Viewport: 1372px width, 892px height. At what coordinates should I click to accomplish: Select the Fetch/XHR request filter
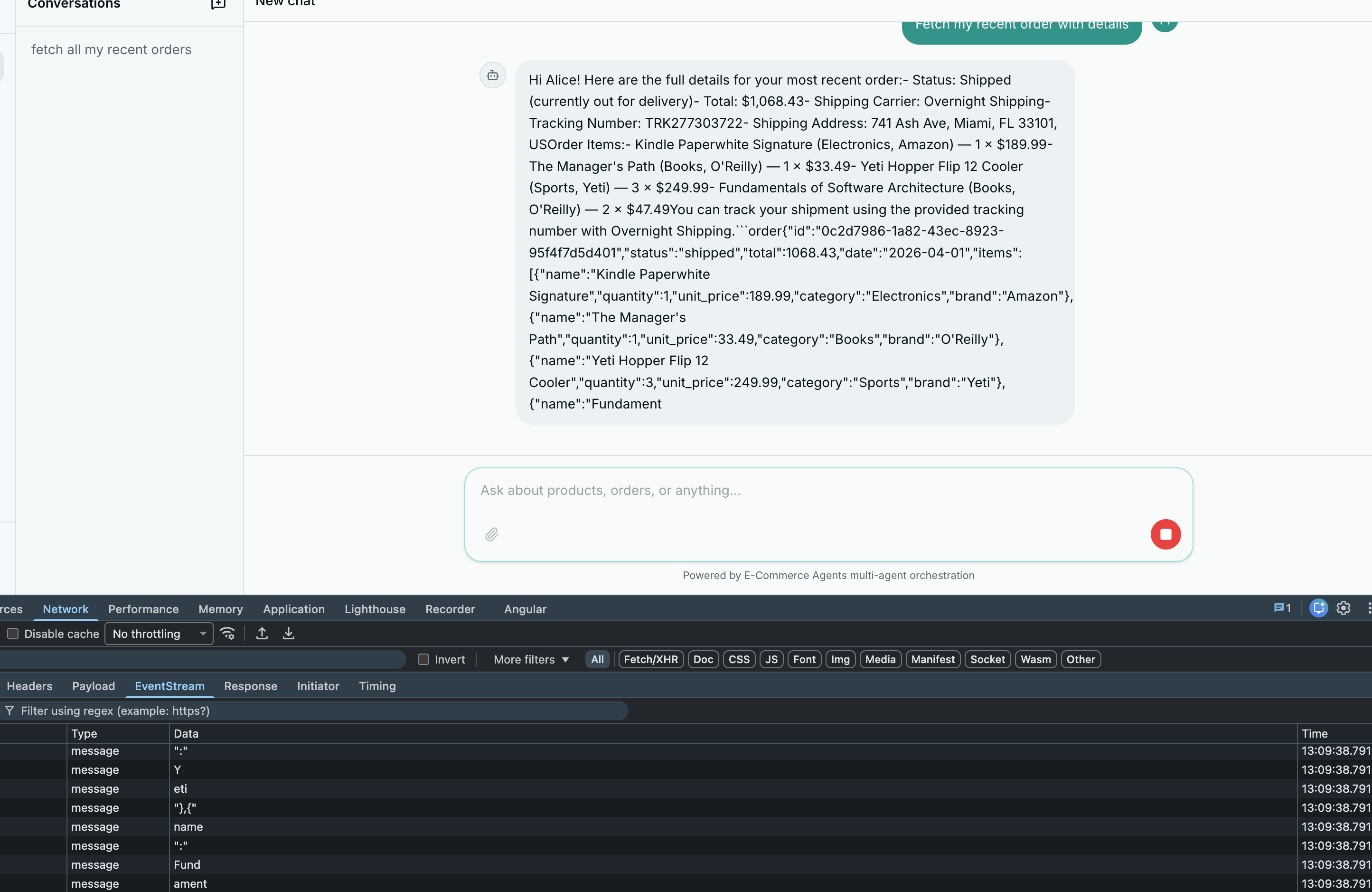pos(650,659)
